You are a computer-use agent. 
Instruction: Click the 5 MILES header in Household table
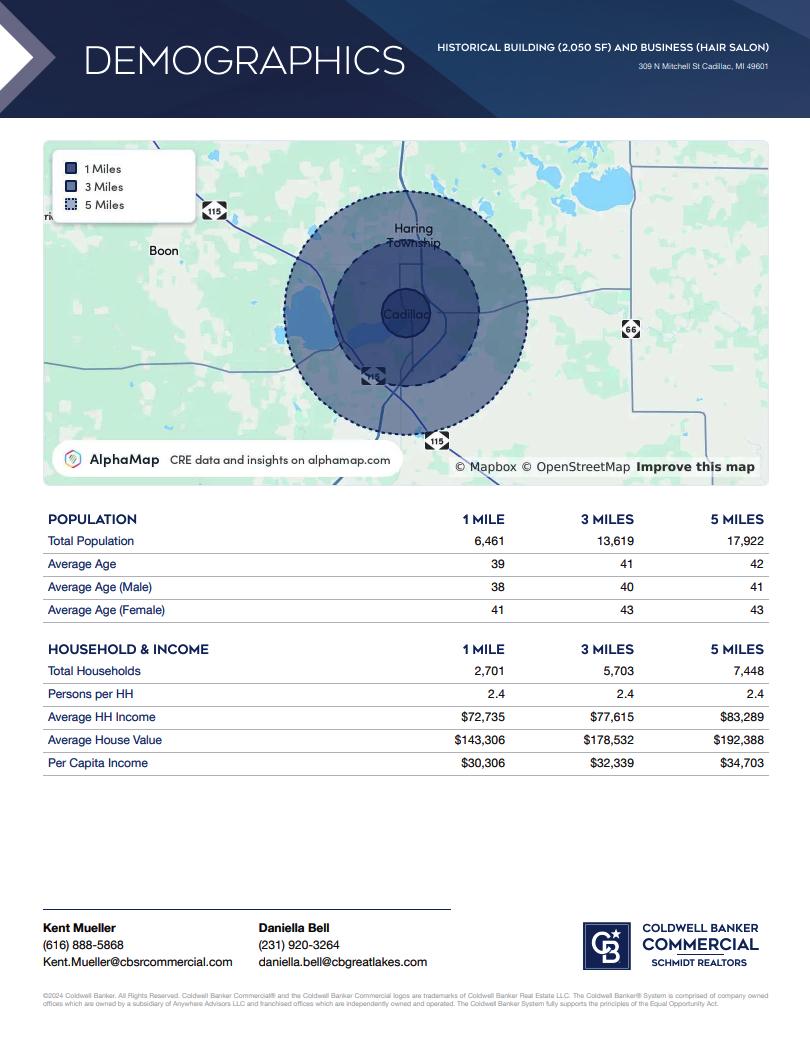pos(737,649)
